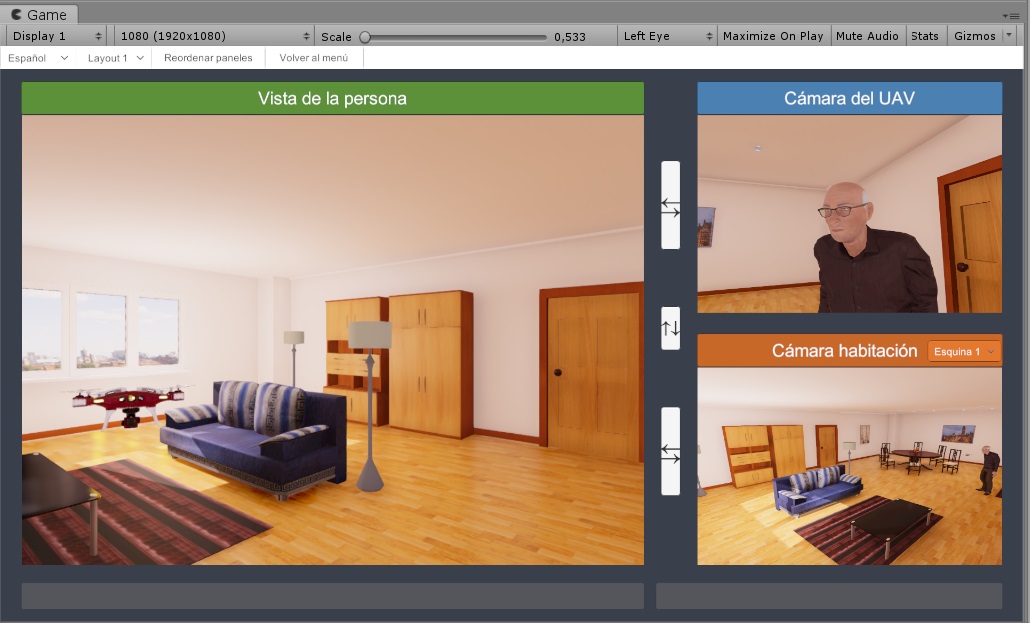
Task: Click the Gizmos dropdown arrow
Action: coord(1008,36)
